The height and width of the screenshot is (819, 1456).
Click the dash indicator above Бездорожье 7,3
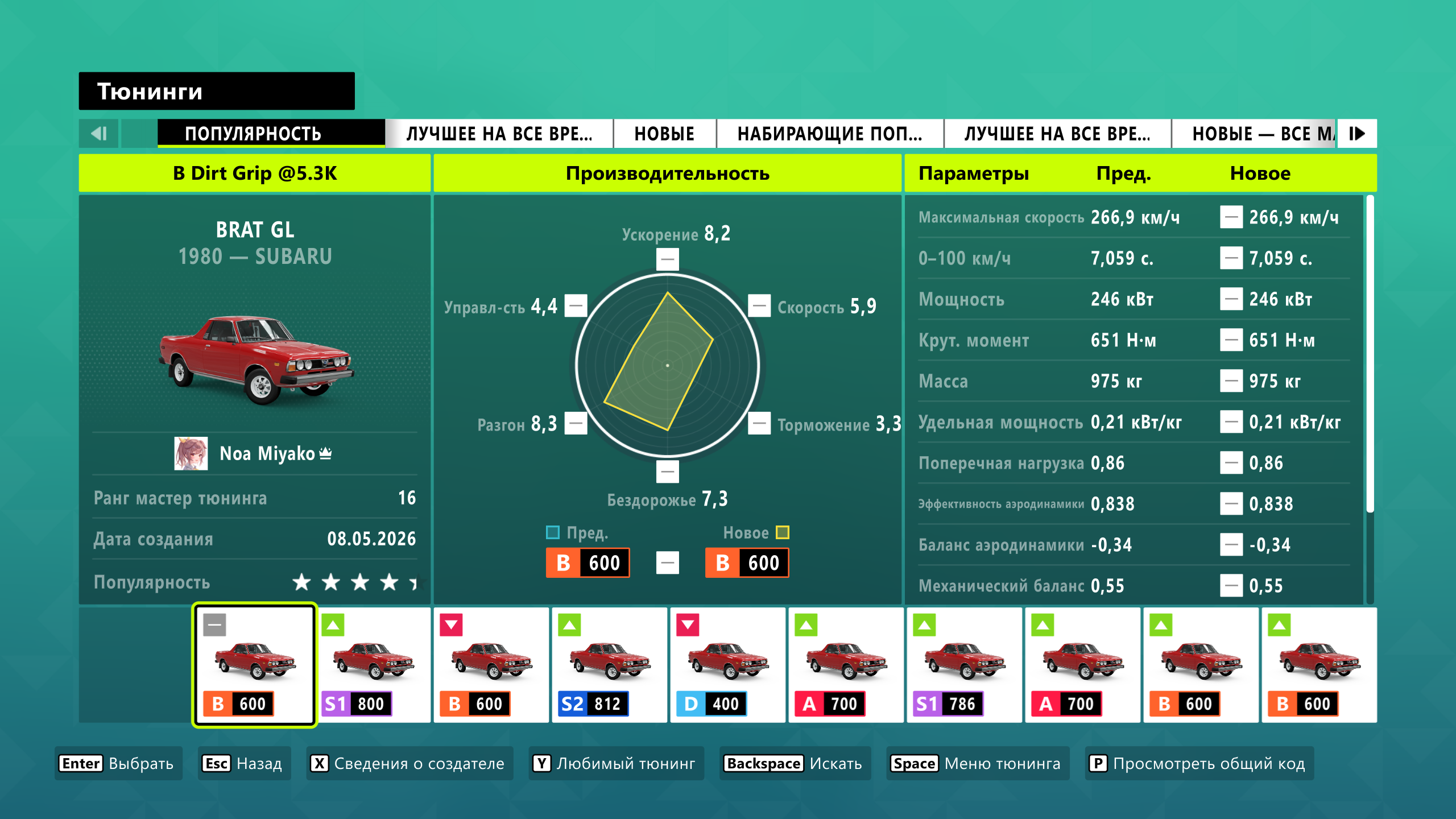(x=667, y=471)
